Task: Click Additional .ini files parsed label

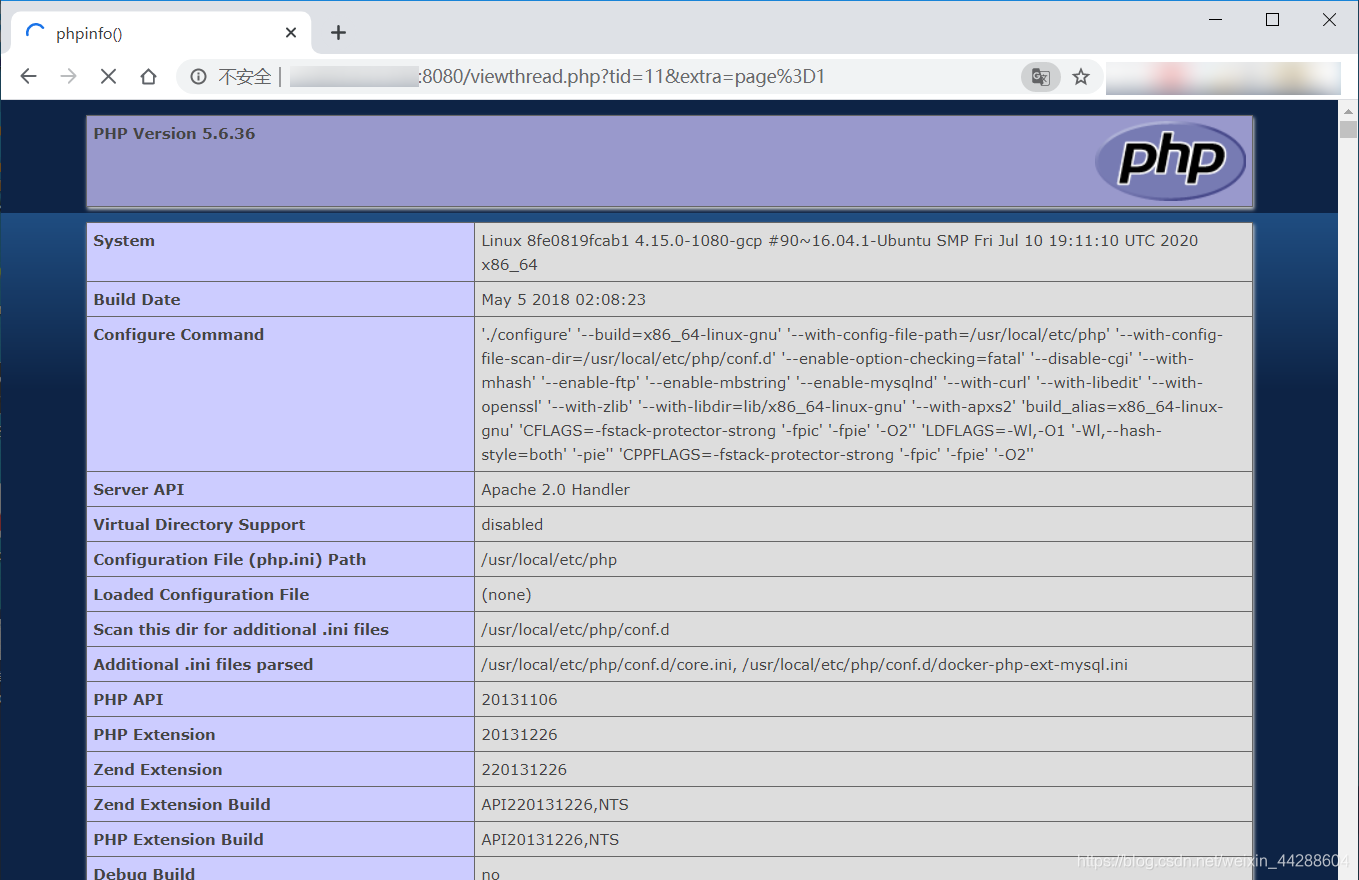Action: point(203,665)
